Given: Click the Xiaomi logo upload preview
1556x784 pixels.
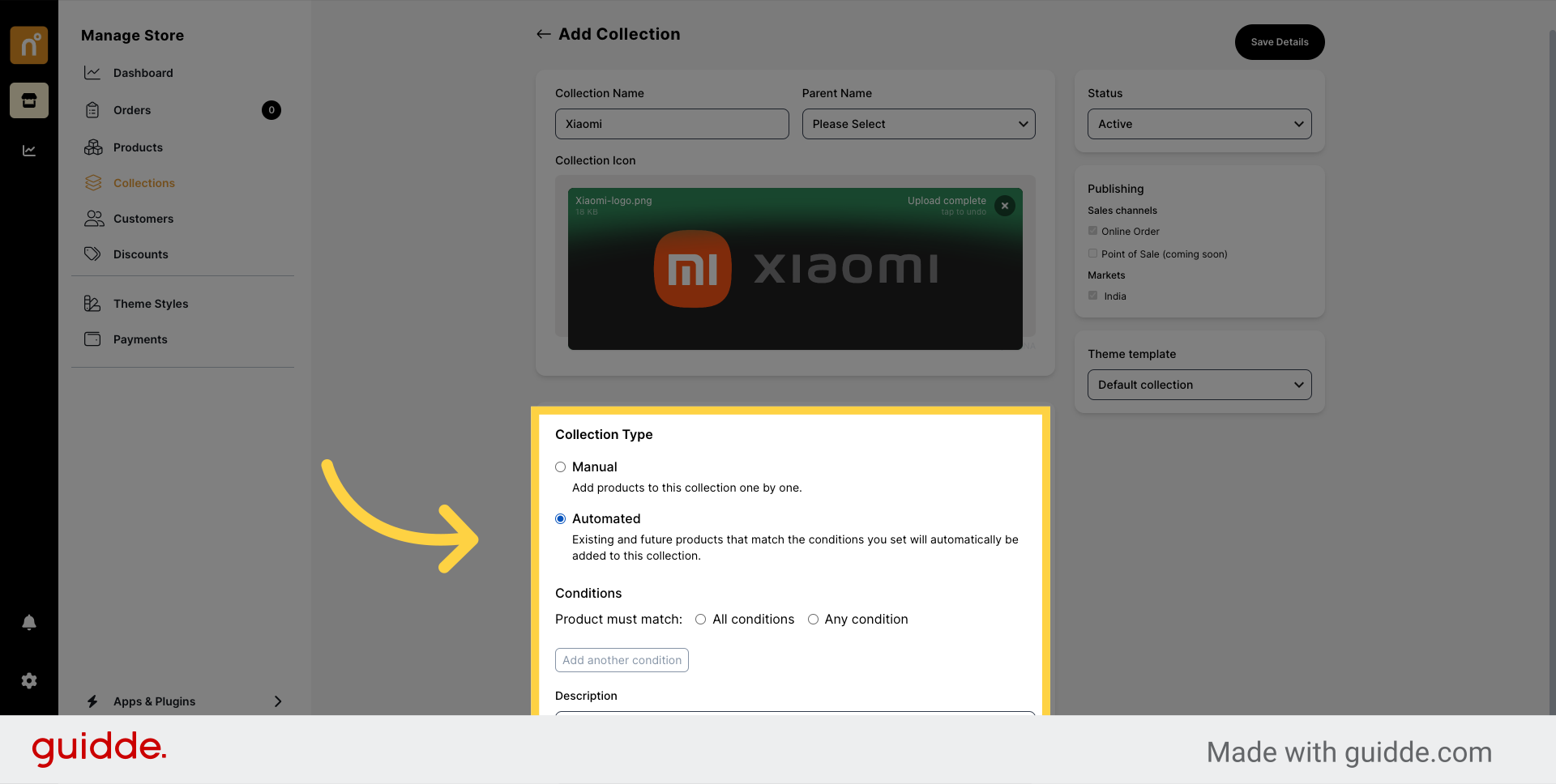Looking at the screenshot, I should [x=795, y=269].
